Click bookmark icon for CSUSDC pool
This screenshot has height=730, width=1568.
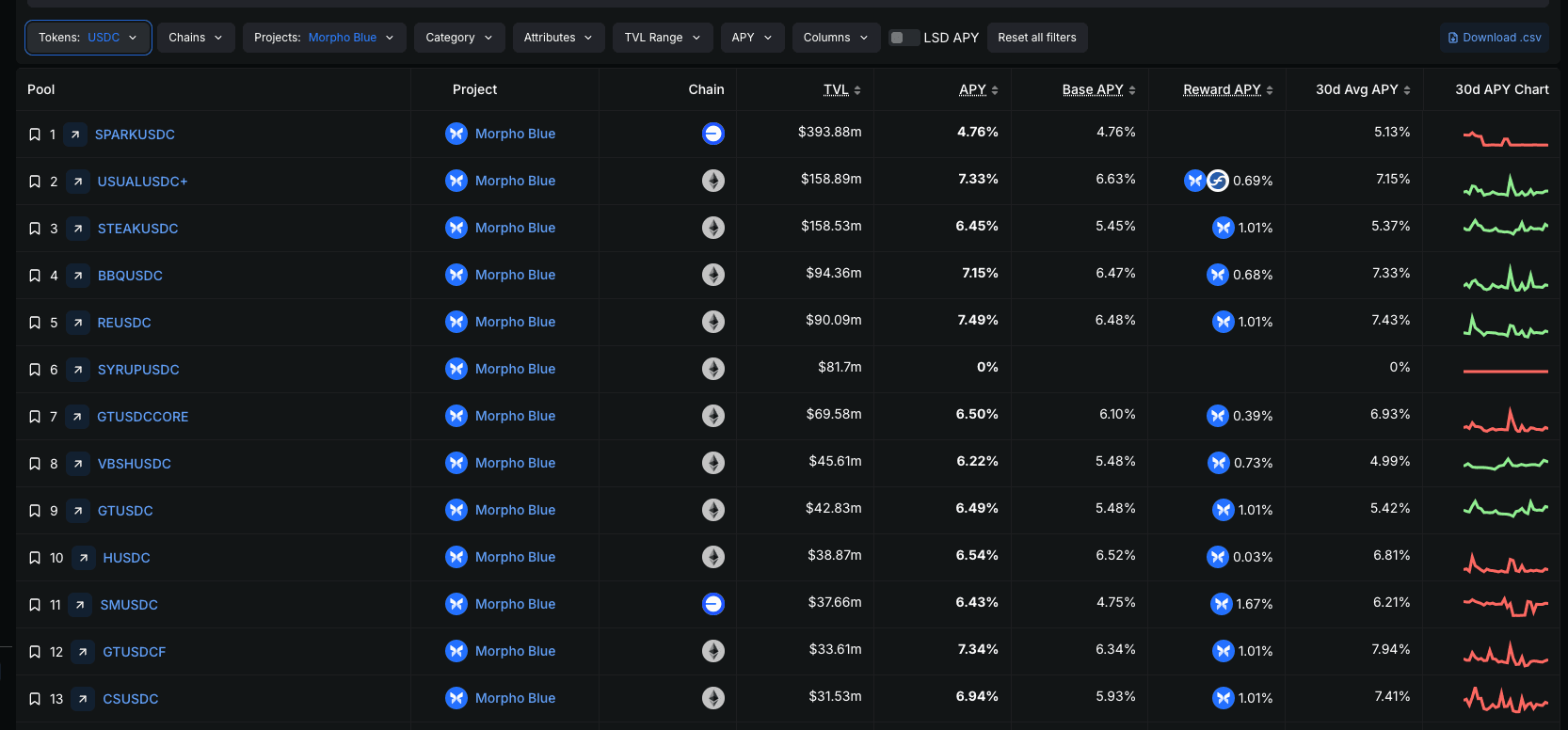(35, 699)
